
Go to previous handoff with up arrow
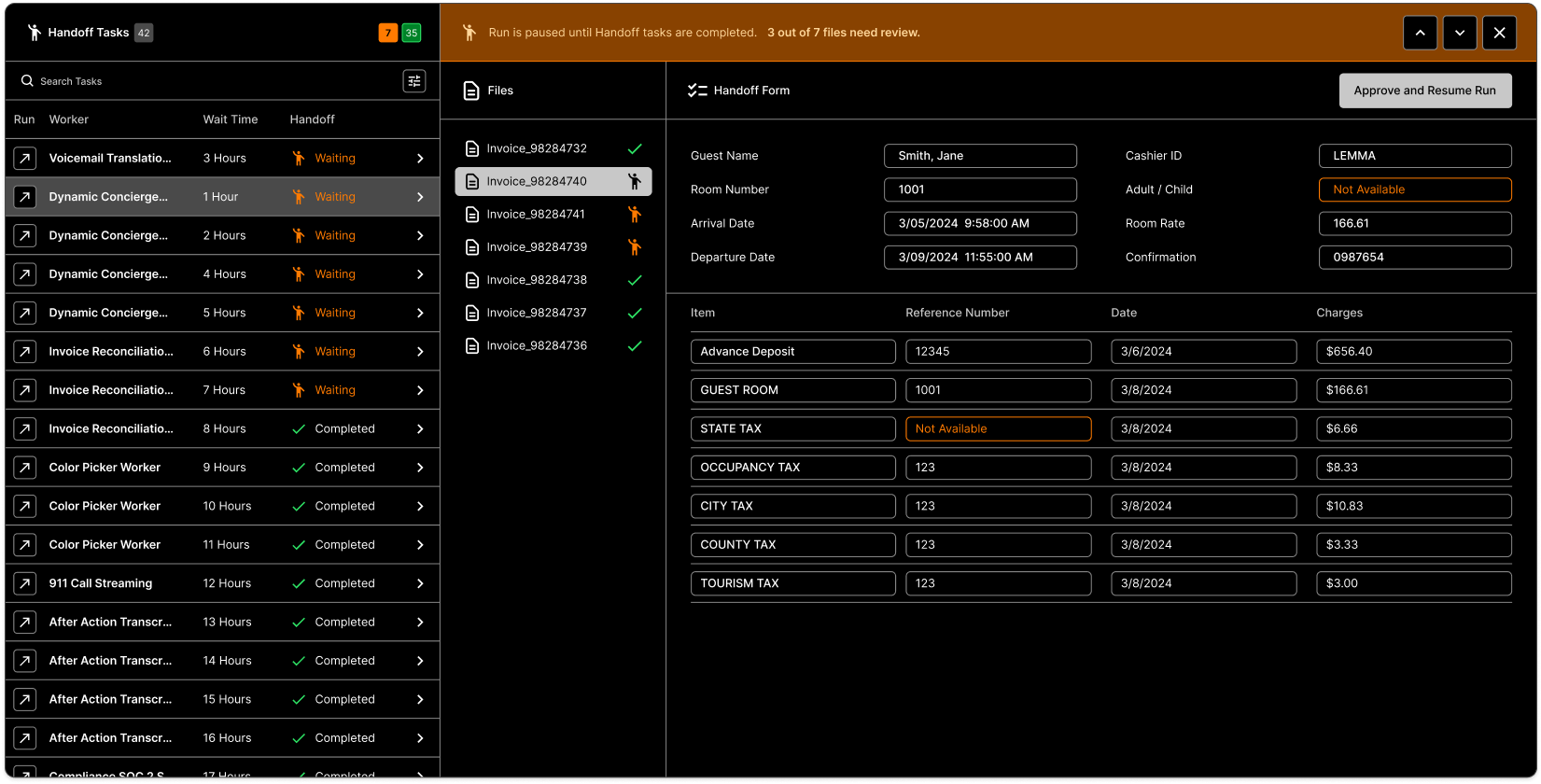click(1420, 33)
